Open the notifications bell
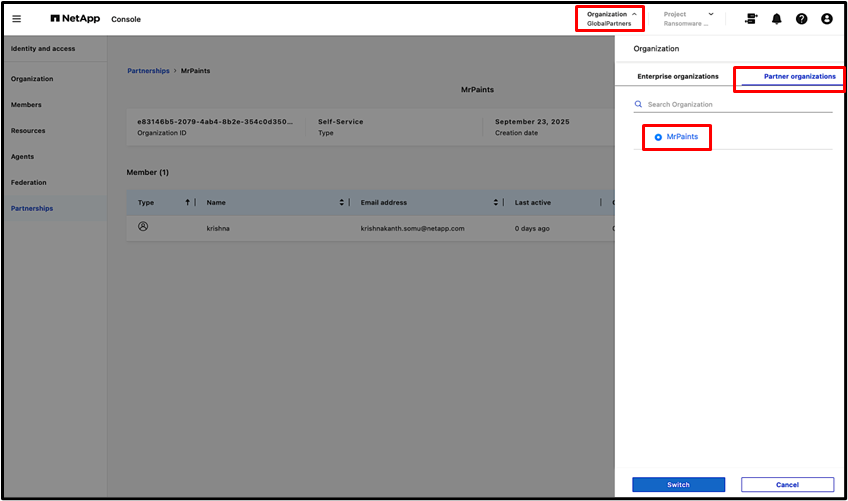The image size is (848, 501). pos(777,19)
